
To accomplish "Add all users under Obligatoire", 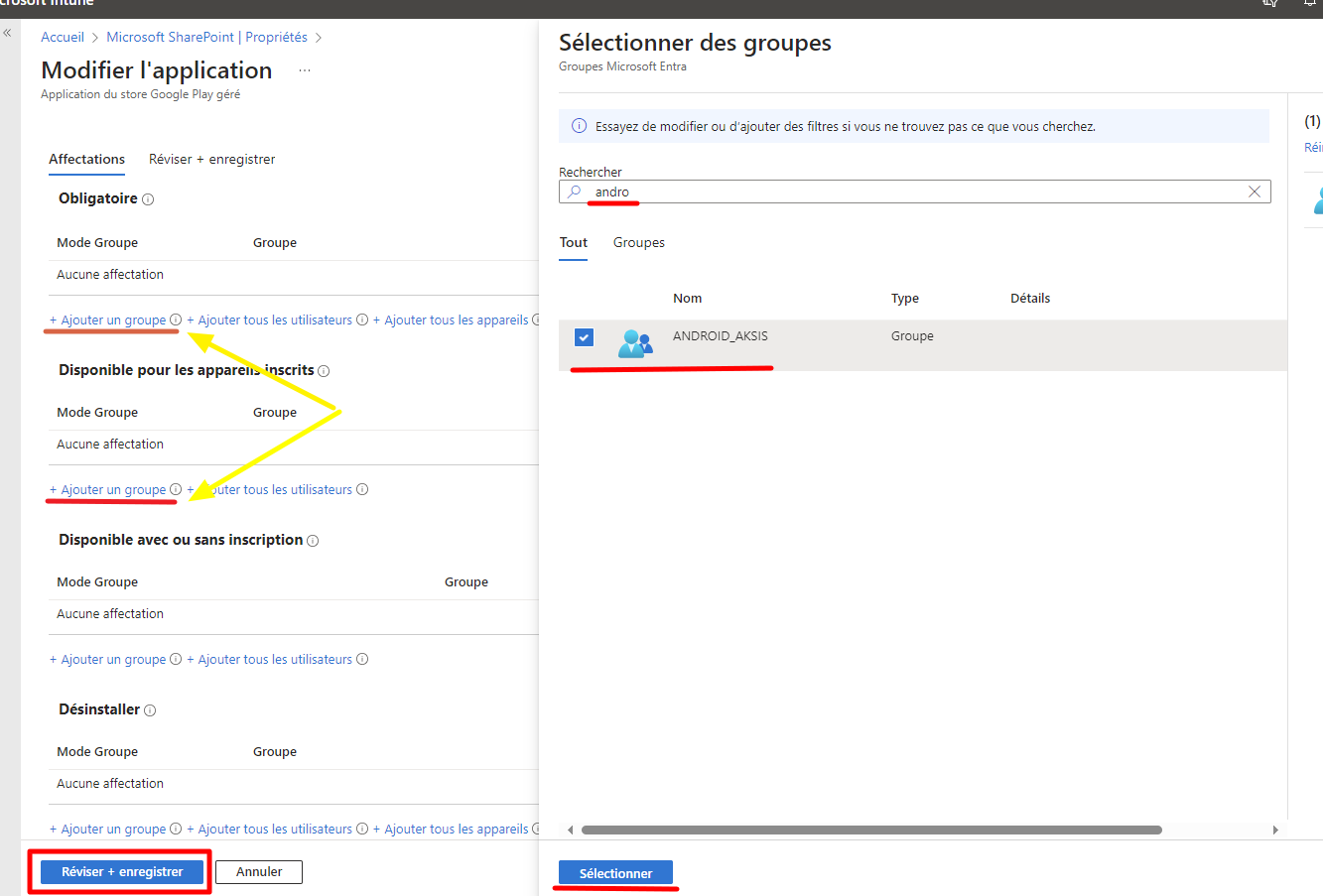I will (x=270, y=320).
